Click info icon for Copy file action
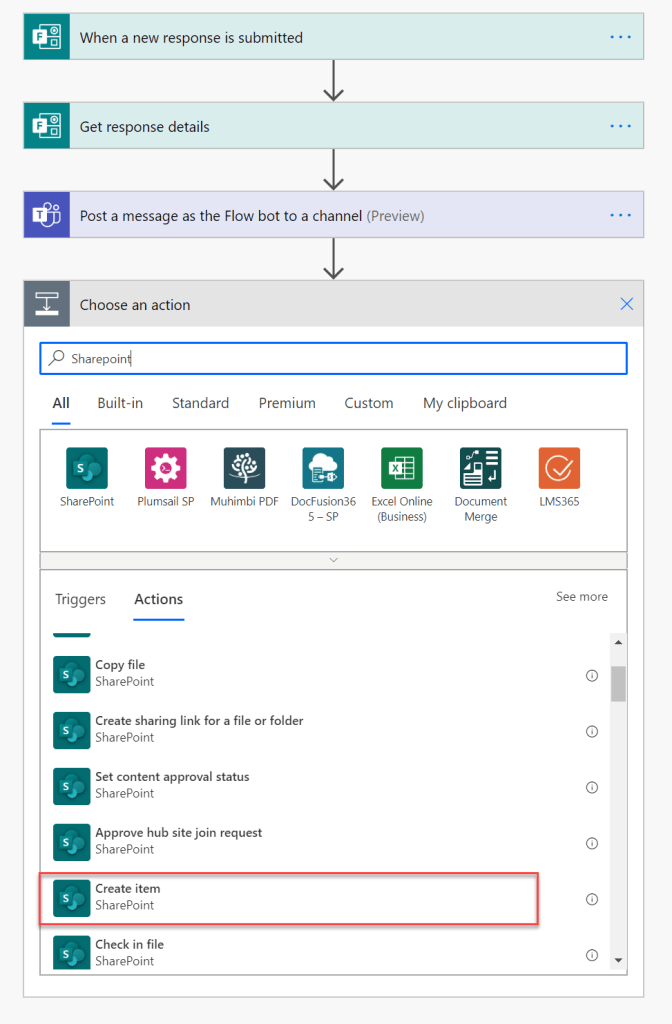Image resolution: width=672 pixels, height=1024 pixels. (x=592, y=675)
